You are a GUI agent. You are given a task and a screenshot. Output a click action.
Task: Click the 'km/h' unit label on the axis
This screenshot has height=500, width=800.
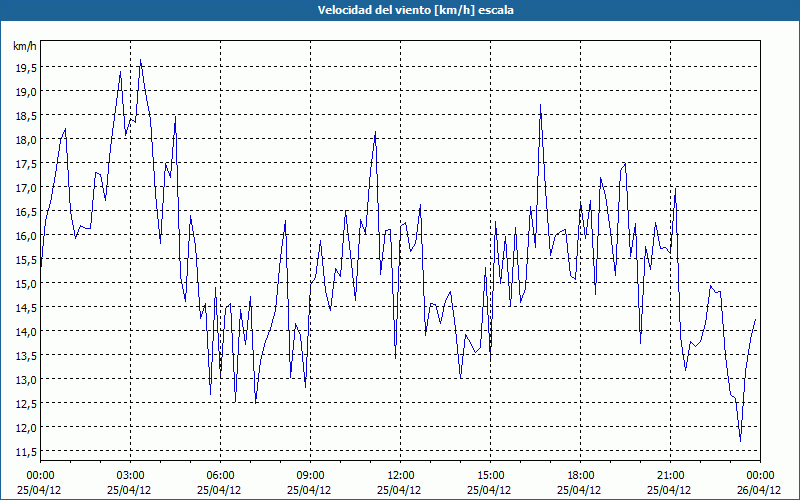click(x=25, y=46)
